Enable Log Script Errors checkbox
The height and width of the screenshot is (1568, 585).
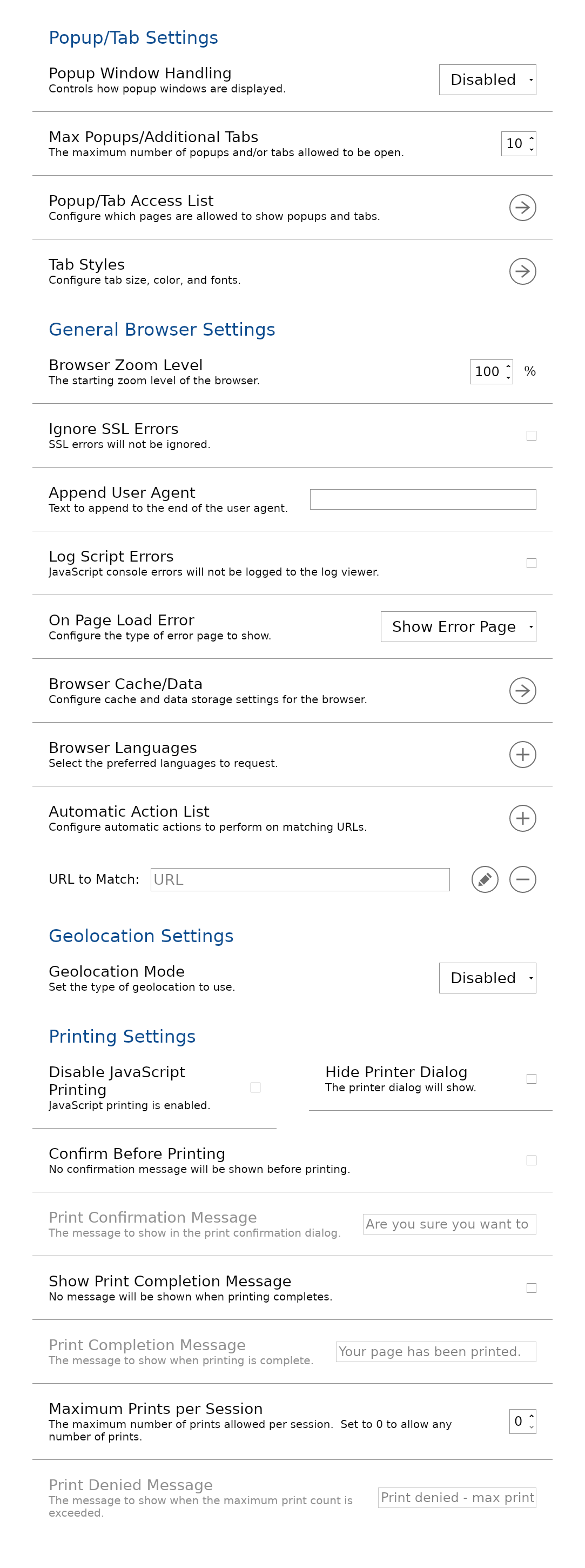coord(531,564)
